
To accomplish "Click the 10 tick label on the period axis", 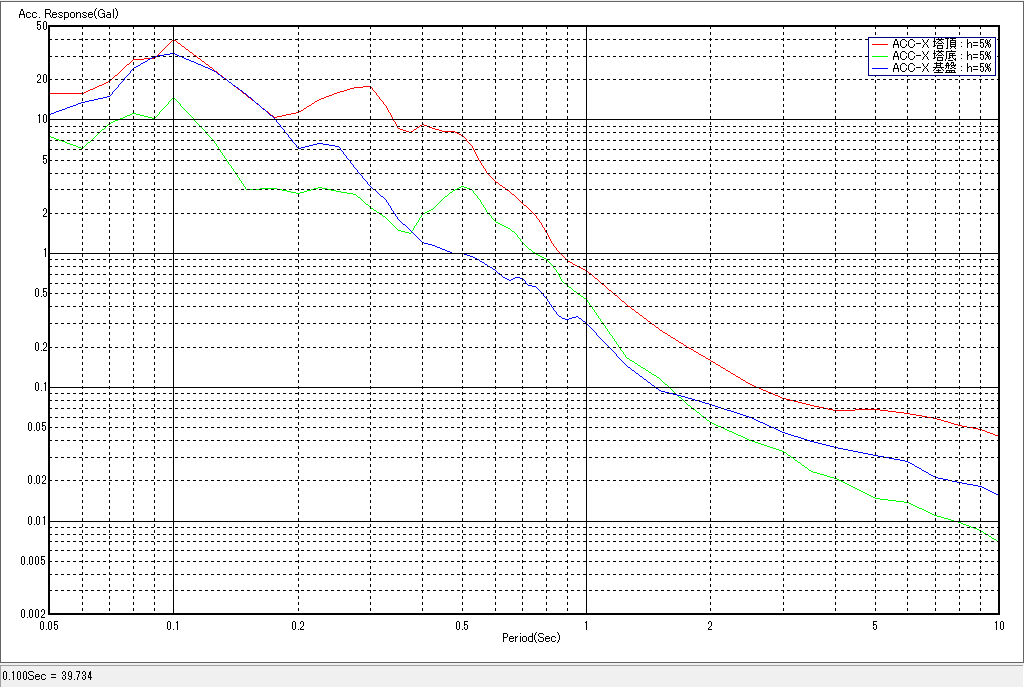I will pyautogui.click(x=997, y=624).
